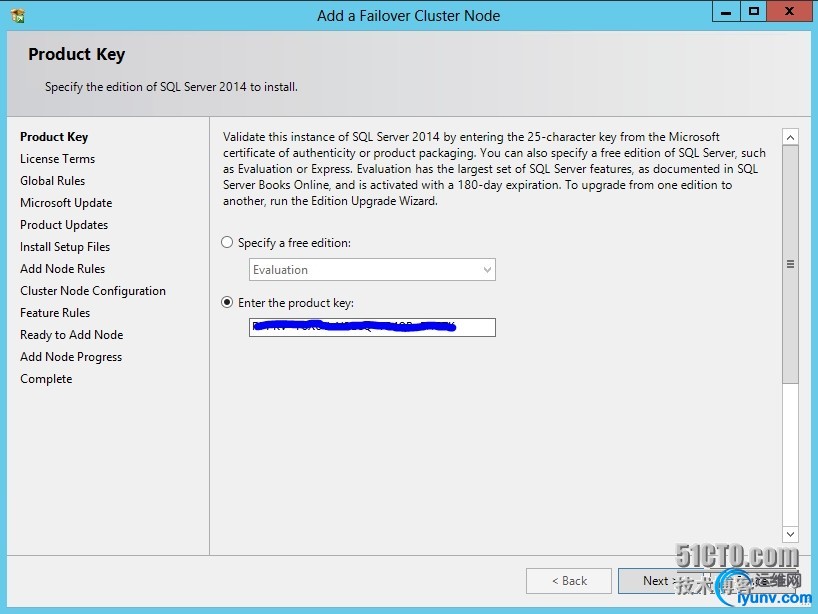Close the Add a Failover Cluster Node window
This screenshot has width=818, height=614.
789,11
